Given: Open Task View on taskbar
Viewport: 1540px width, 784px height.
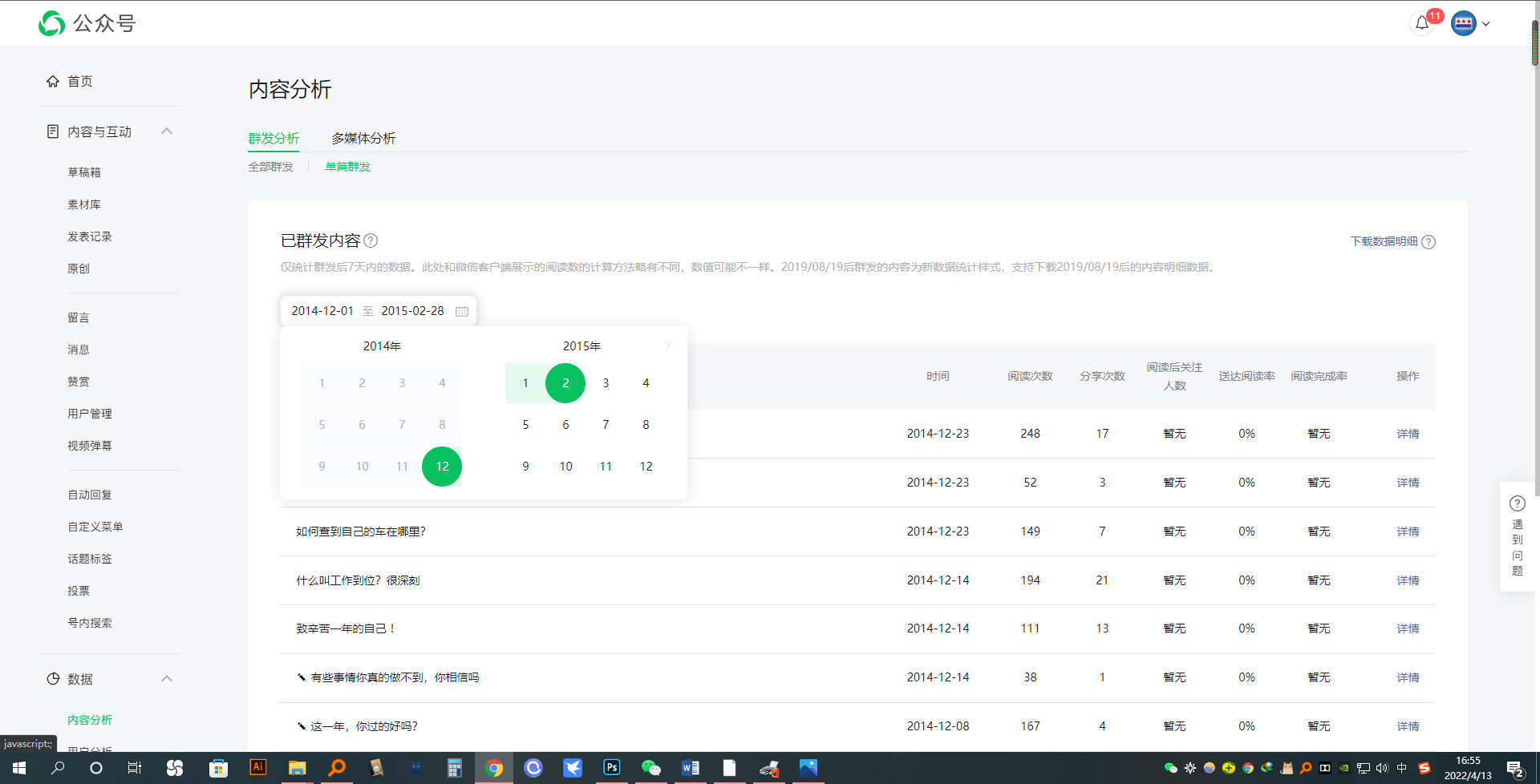Looking at the screenshot, I should 135,768.
